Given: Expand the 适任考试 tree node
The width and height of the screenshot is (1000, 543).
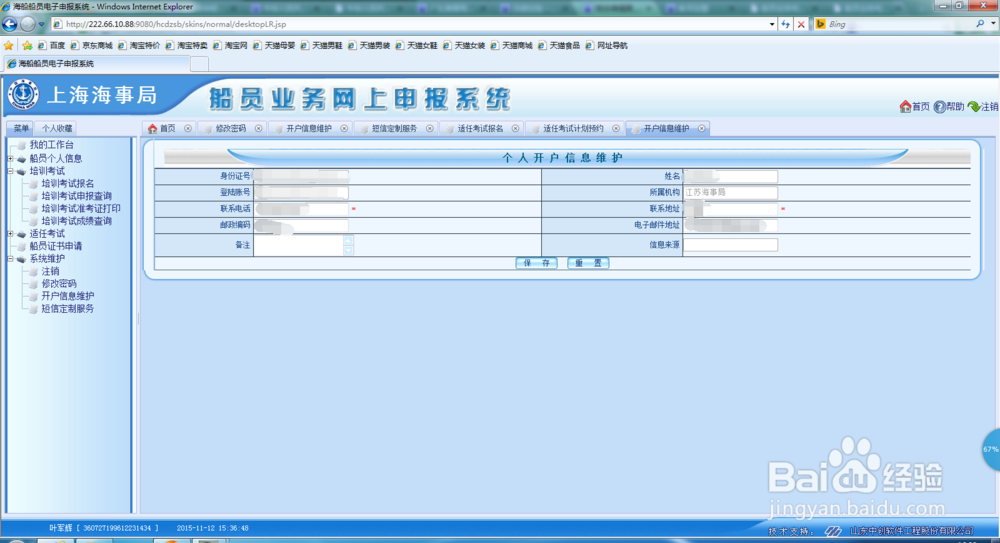Looking at the screenshot, I should click(x=10, y=234).
